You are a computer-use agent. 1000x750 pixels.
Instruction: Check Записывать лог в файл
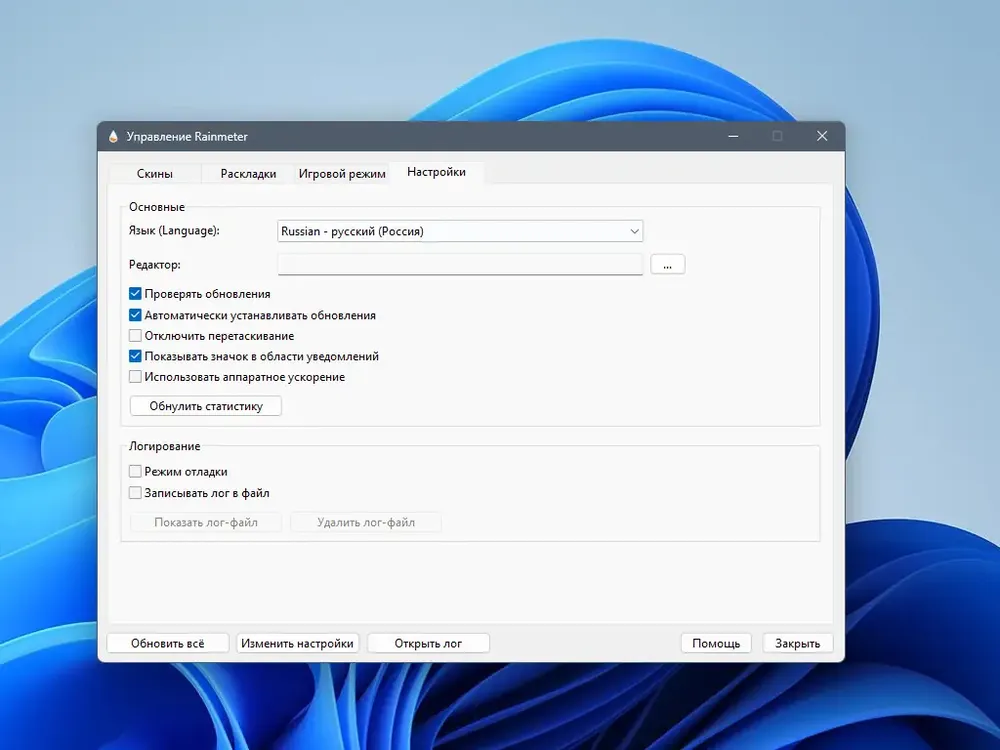pyautogui.click(x=135, y=493)
